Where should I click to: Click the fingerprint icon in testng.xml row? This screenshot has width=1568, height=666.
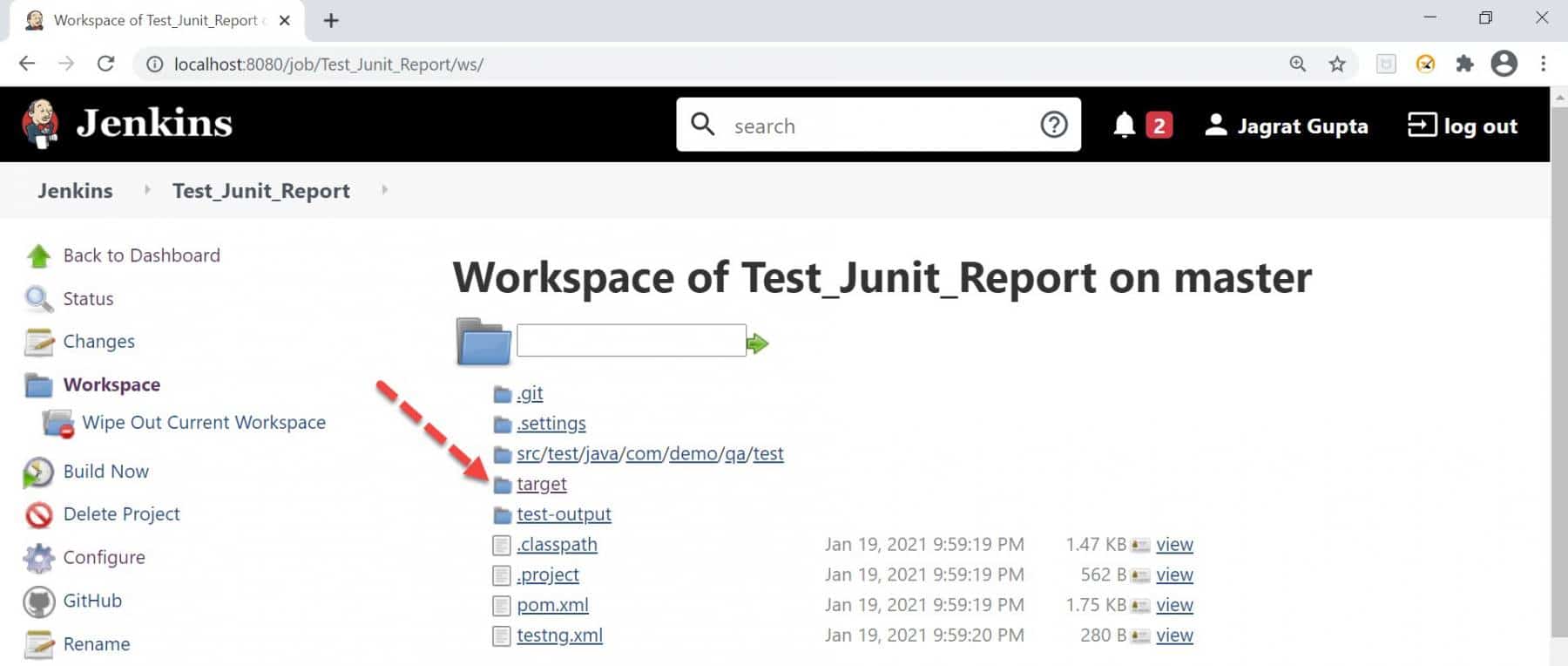[x=1140, y=636]
